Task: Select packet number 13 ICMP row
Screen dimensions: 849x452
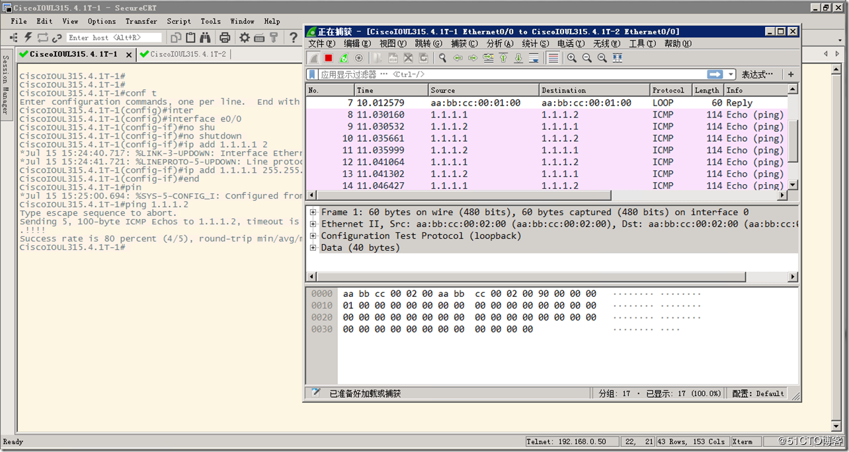Action: [547, 174]
